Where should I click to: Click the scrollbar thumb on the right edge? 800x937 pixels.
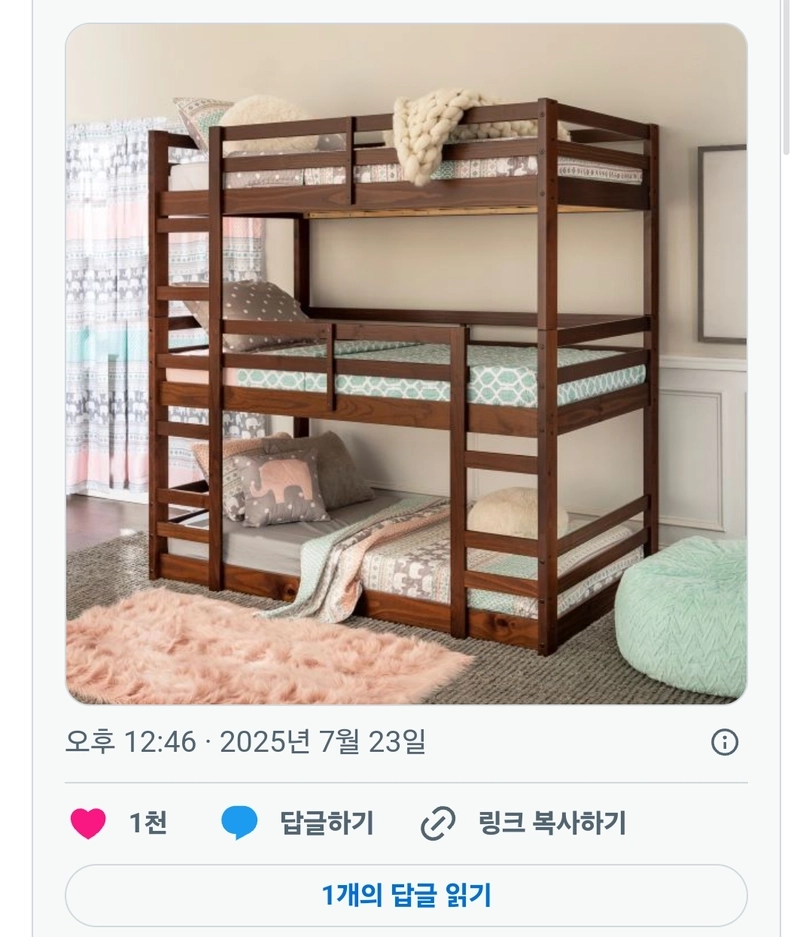click(x=790, y=78)
